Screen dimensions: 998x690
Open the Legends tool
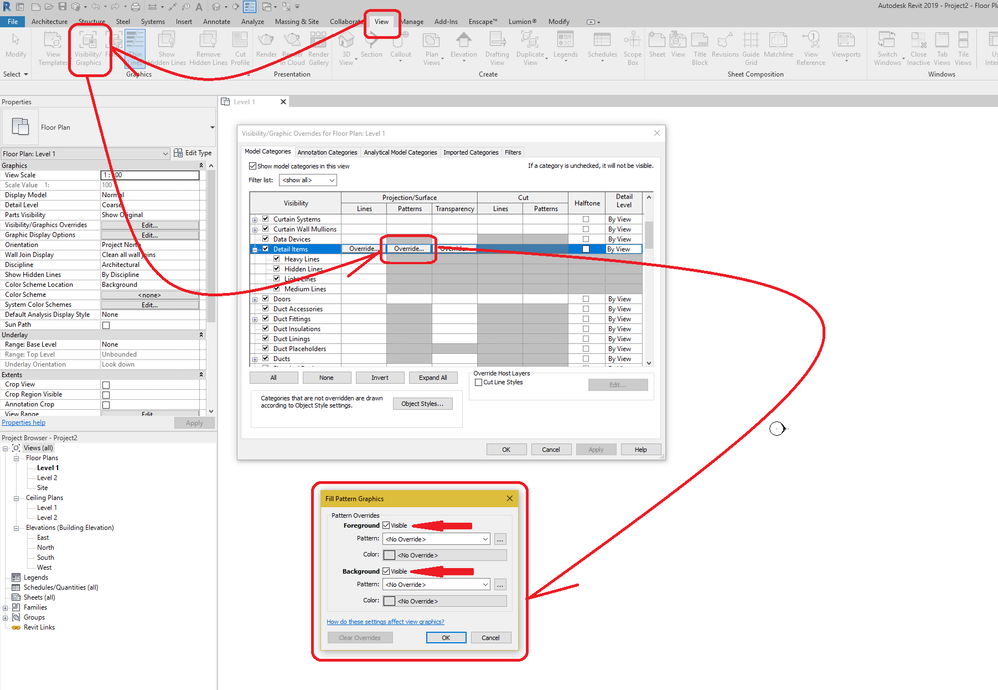tap(565, 45)
